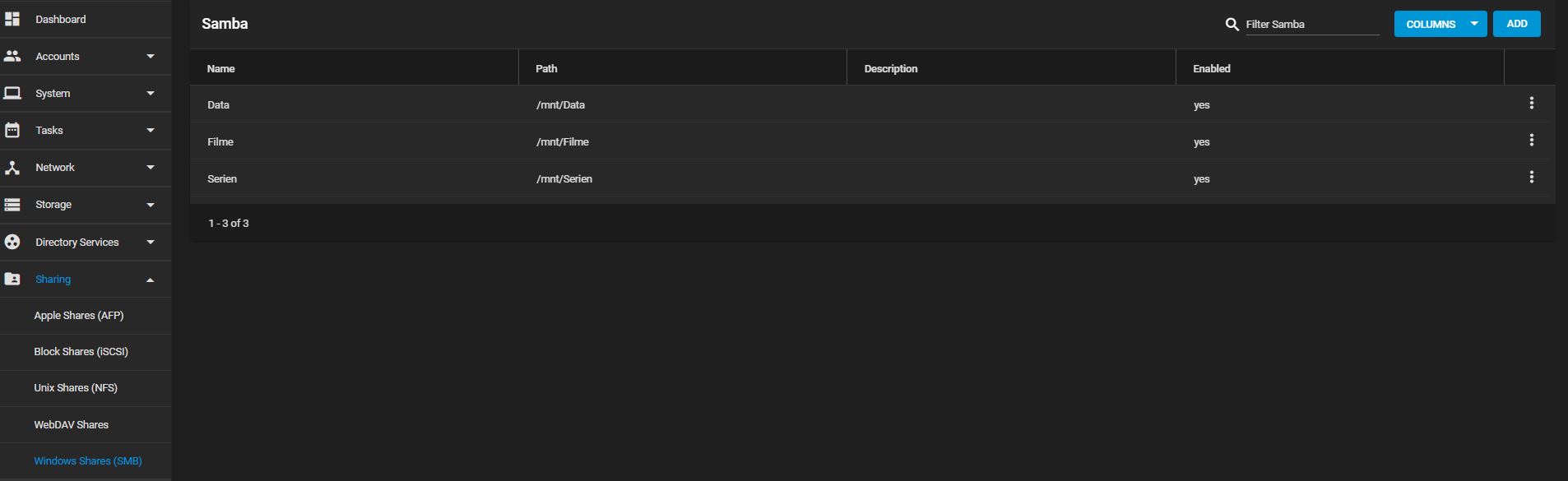Click the System laptop icon
This screenshot has height=481, width=1568.
[x=12, y=93]
